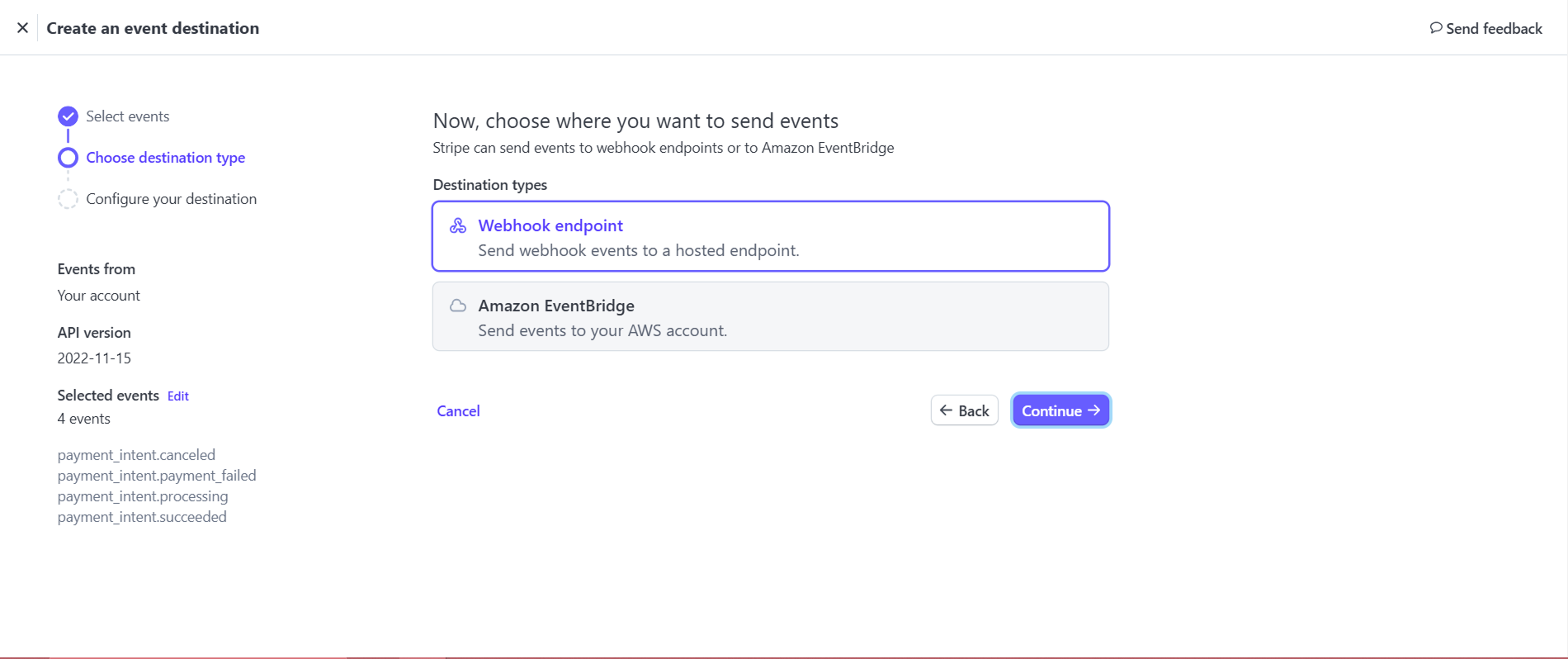Open the Send feedback link
Viewport: 1568px width, 659px height.
click(x=1485, y=28)
